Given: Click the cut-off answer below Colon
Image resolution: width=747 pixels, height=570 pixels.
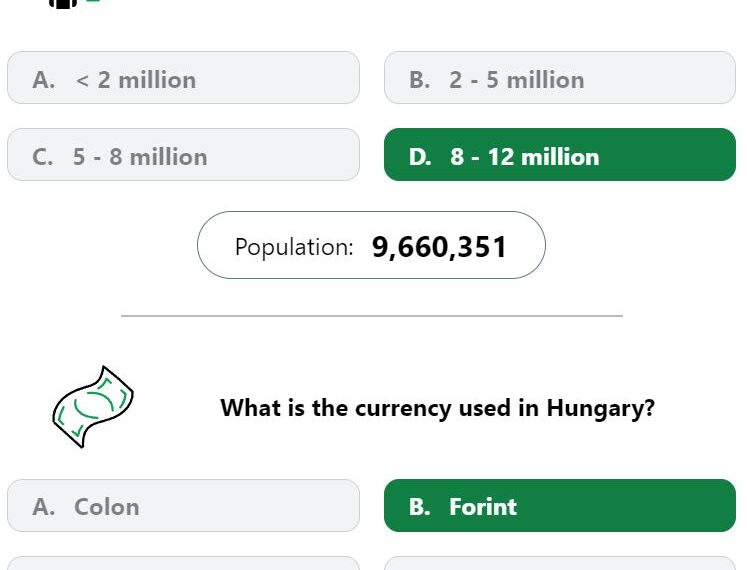Looking at the screenshot, I should point(183,563).
